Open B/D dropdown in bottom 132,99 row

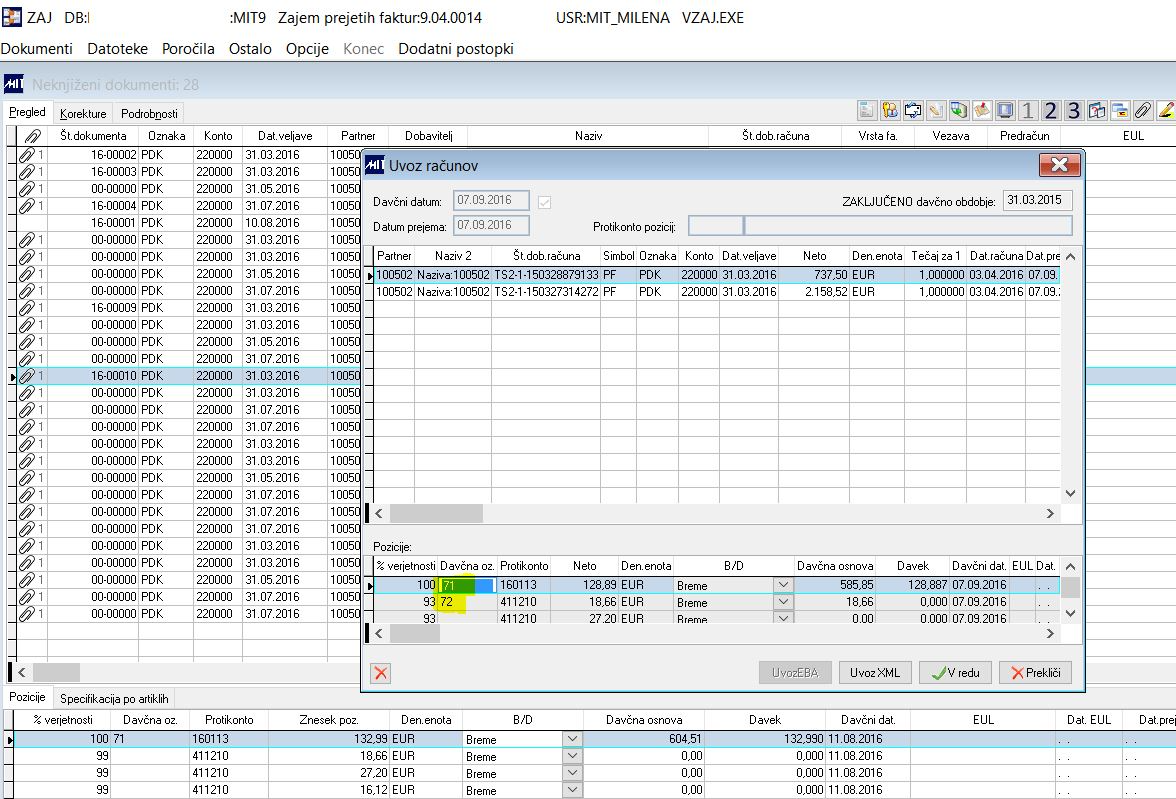click(x=572, y=740)
